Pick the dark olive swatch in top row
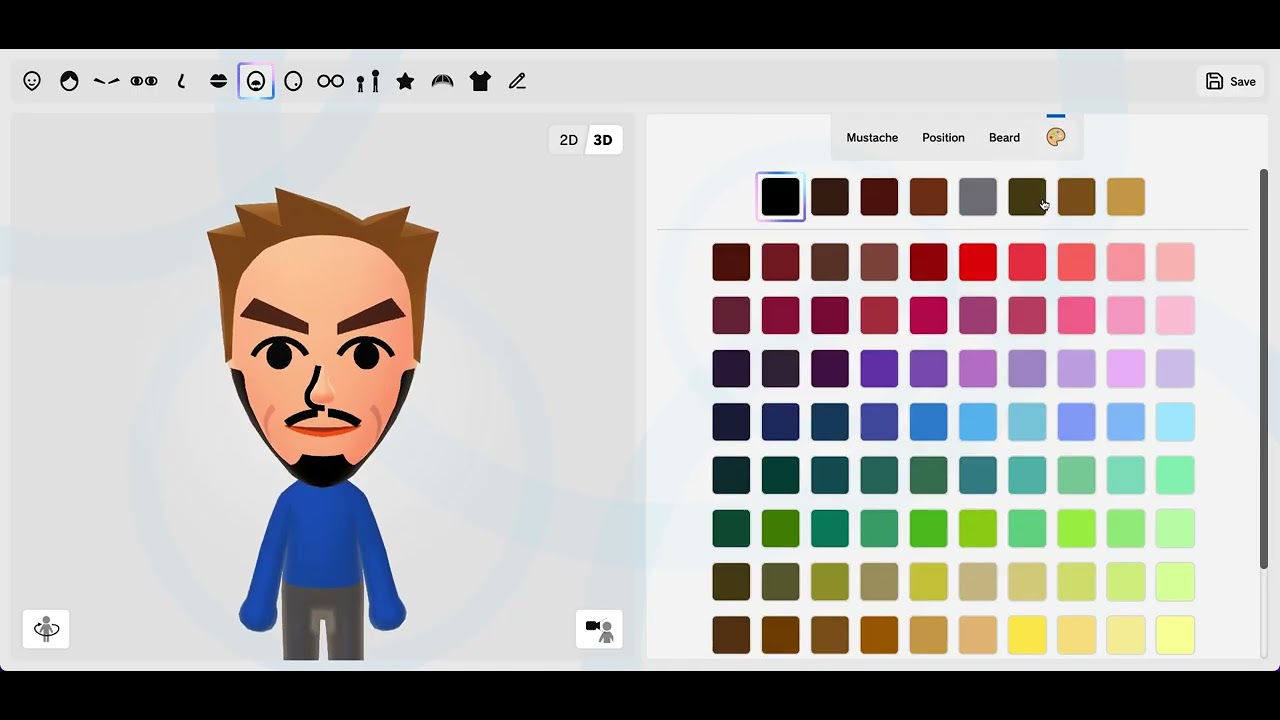The image size is (1280, 720). tap(1027, 197)
